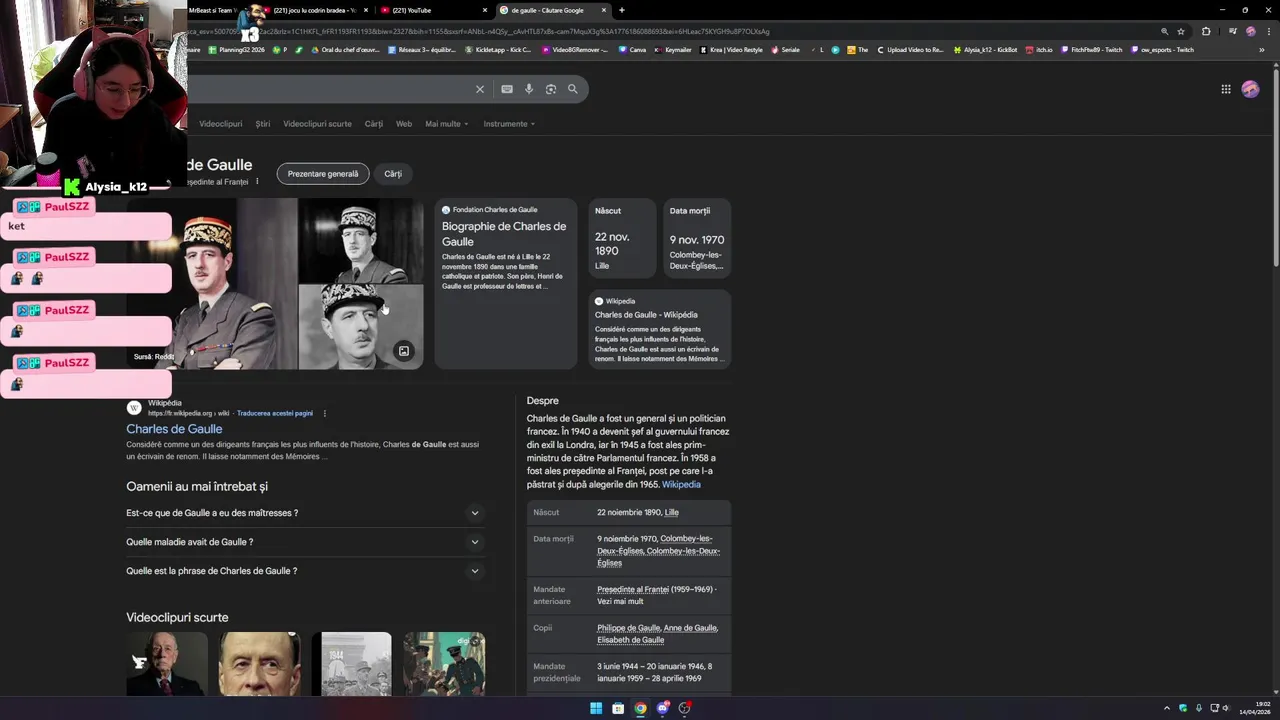Open the 'Președinte al Franței' link
Viewport: 1280px width, 720px height.
tap(633, 589)
